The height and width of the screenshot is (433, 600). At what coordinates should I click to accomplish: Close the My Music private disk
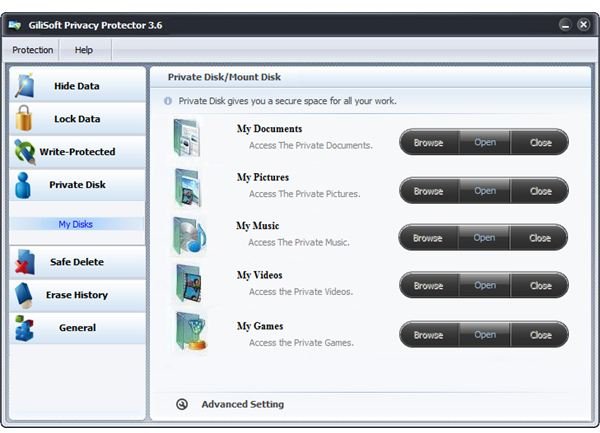click(540, 238)
